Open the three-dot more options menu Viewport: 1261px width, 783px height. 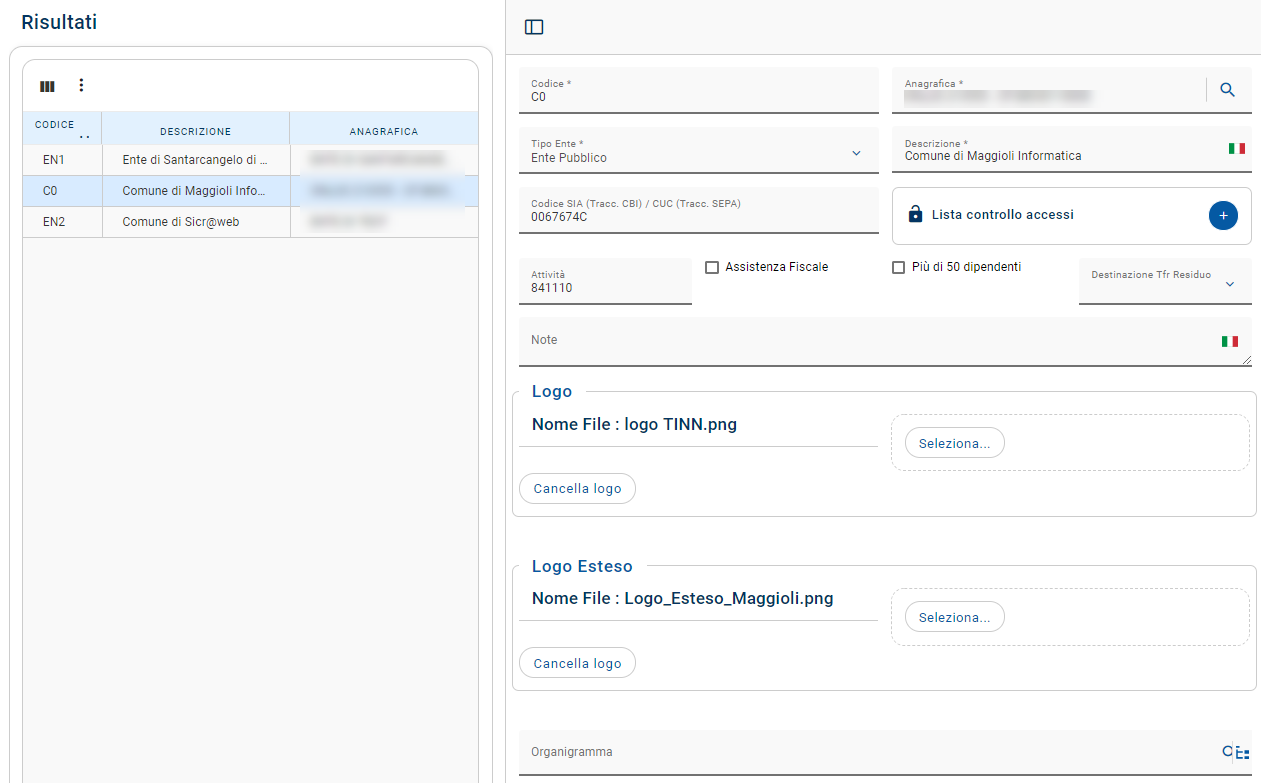click(x=81, y=86)
